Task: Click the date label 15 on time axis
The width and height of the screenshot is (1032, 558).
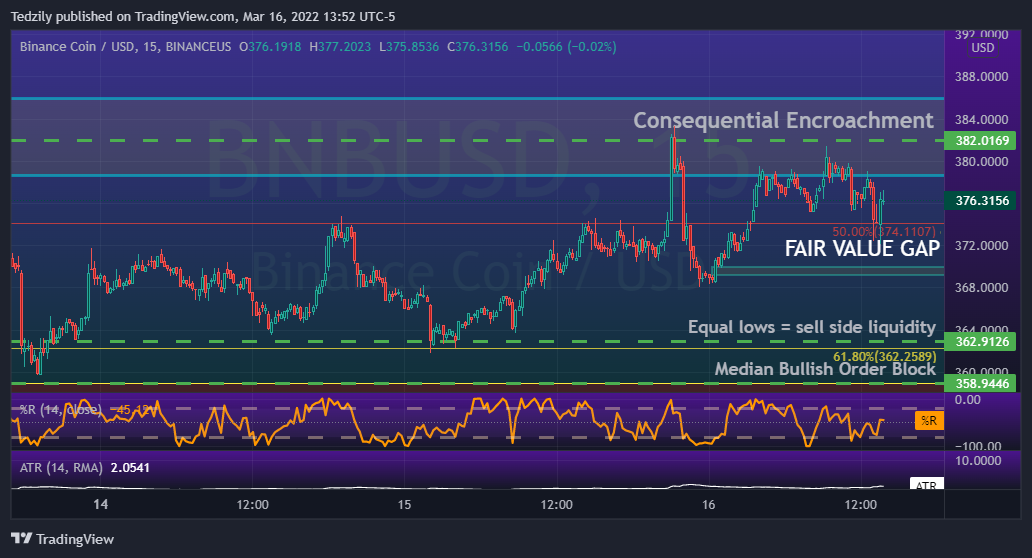Action: (x=404, y=505)
